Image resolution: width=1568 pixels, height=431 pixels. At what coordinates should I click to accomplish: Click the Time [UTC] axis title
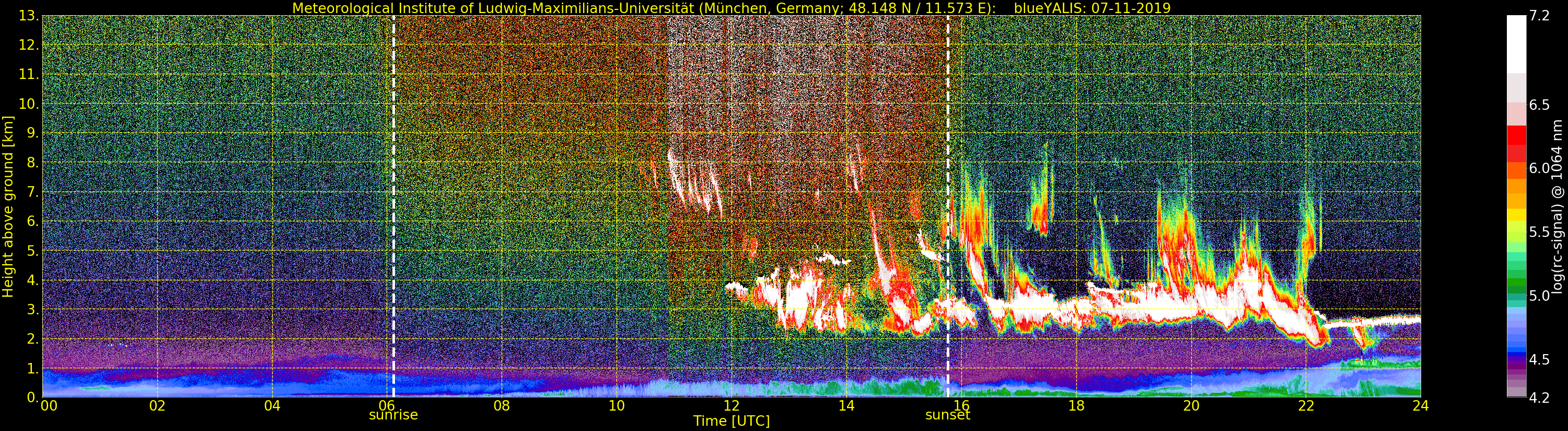click(731, 421)
